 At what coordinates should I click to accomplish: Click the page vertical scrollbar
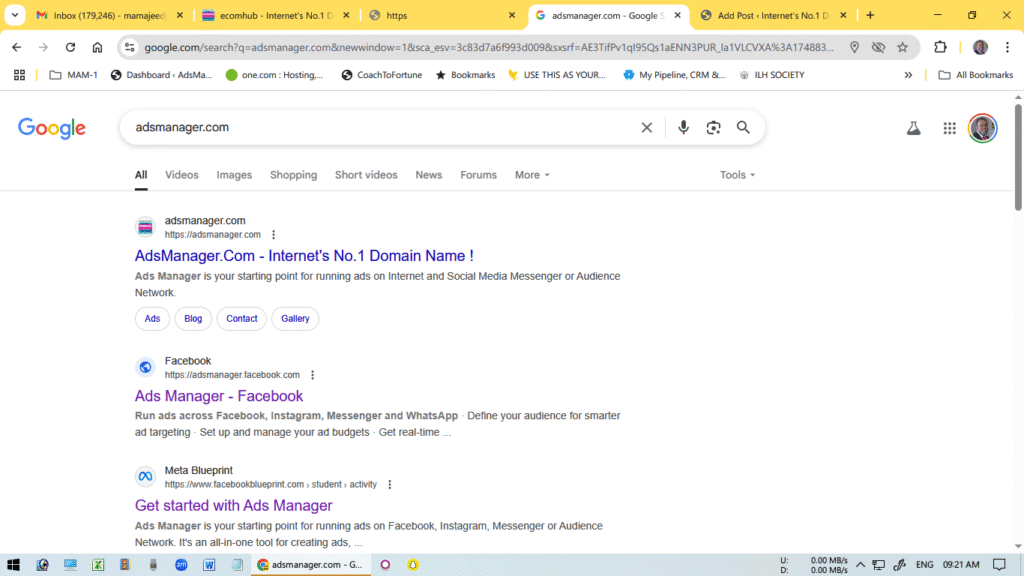click(1018, 157)
